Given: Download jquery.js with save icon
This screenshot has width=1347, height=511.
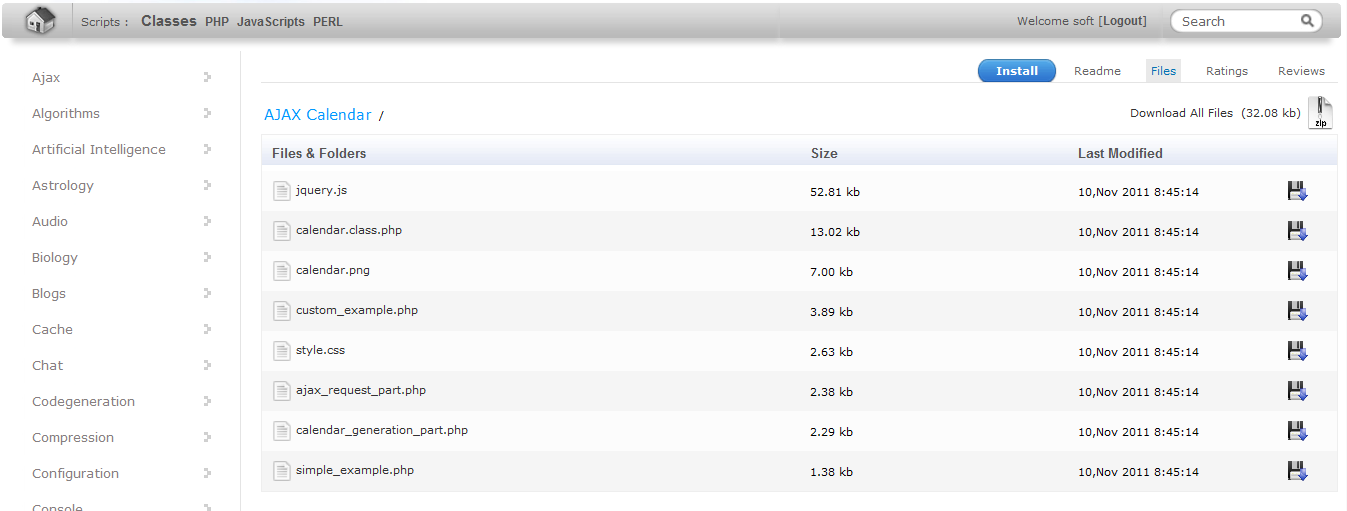Looking at the screenshot, I should [x=1298, y=191].
